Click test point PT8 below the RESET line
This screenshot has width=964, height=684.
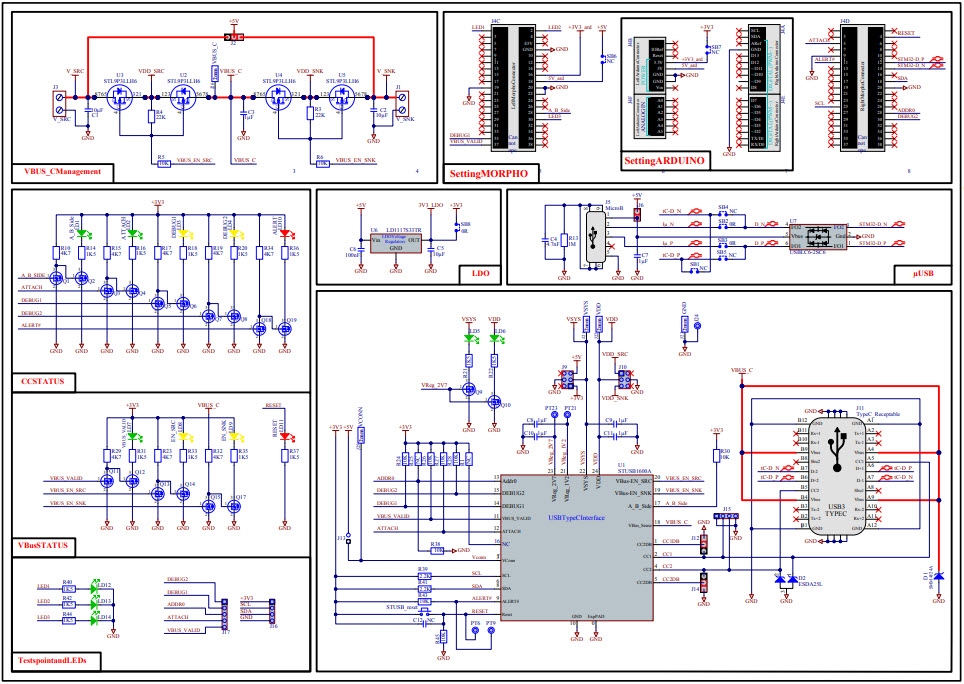475,630
